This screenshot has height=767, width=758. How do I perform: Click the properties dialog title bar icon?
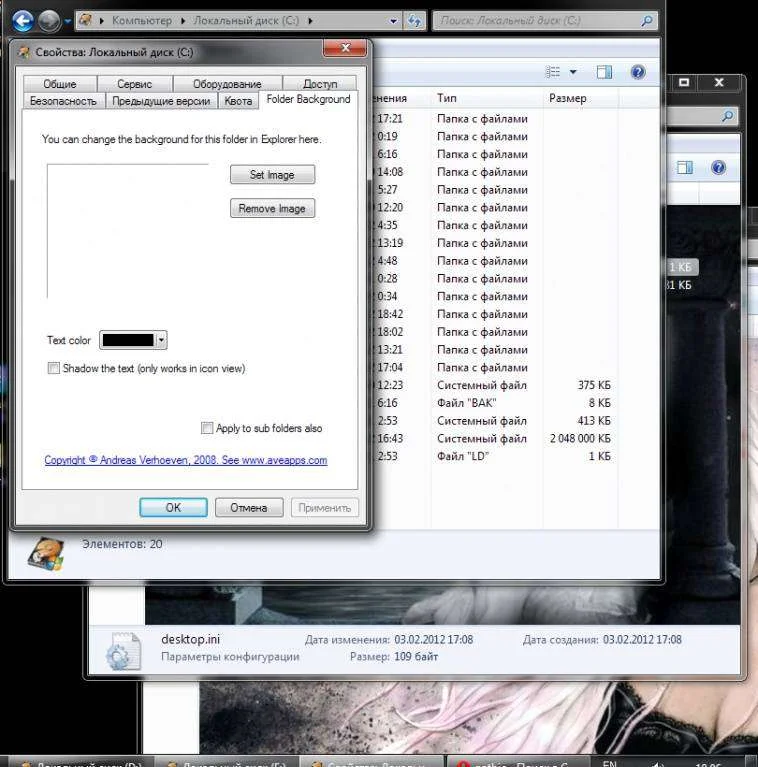click(x=24, y=52)
